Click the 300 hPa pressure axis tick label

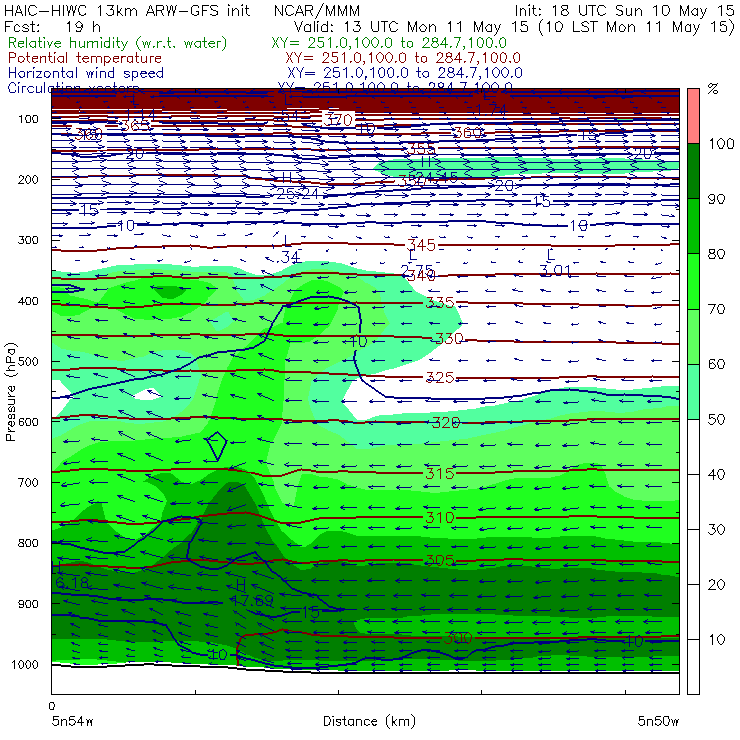click(28, 240)
